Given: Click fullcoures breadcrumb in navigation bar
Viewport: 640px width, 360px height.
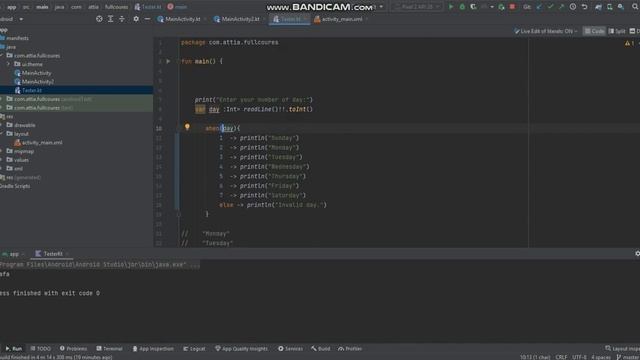Looking at the screenshot, I should (x=116, y=7).
